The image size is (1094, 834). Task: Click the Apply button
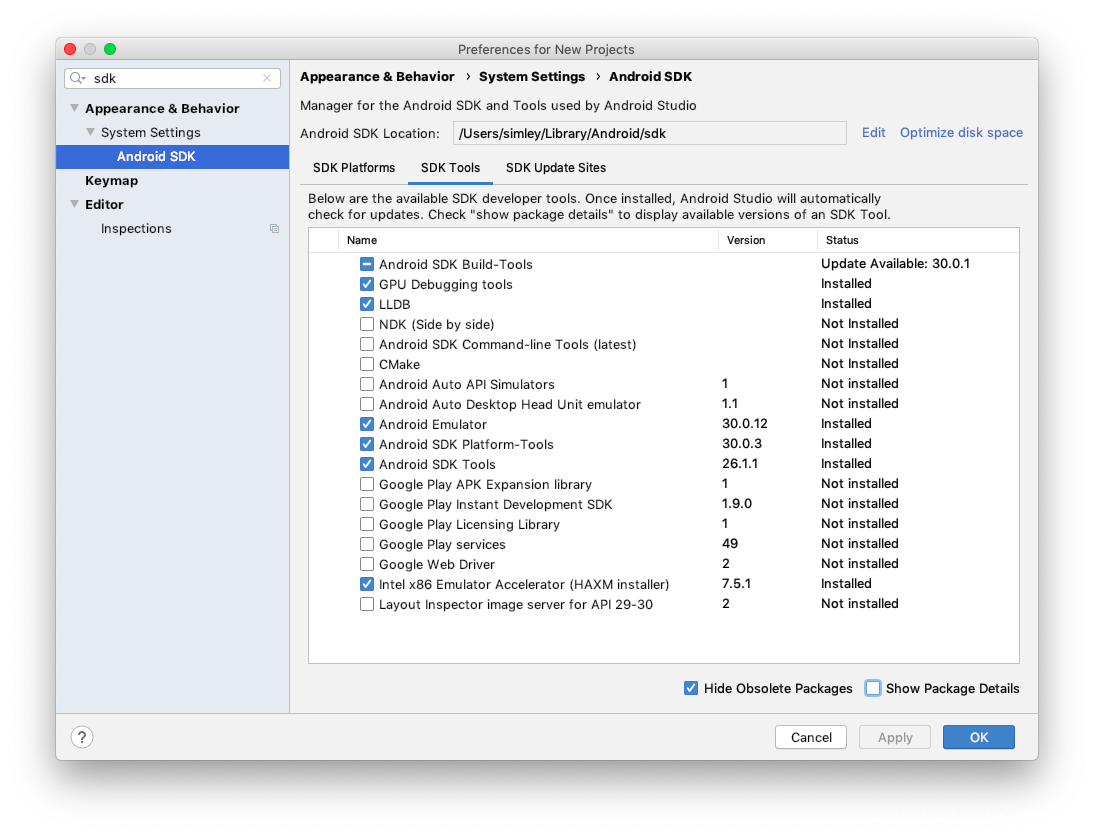point(894,737)
